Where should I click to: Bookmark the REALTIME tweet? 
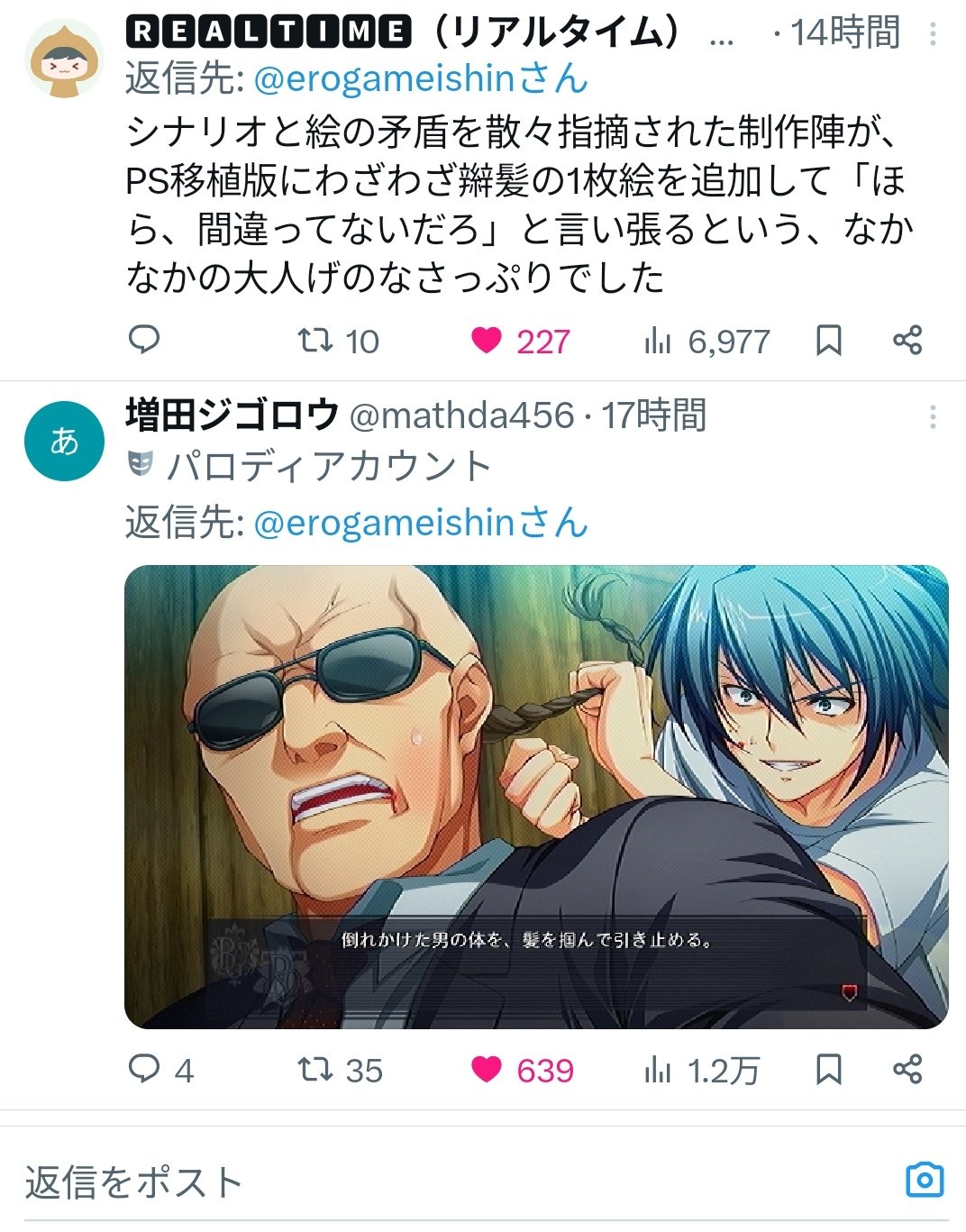pos(829,341)
